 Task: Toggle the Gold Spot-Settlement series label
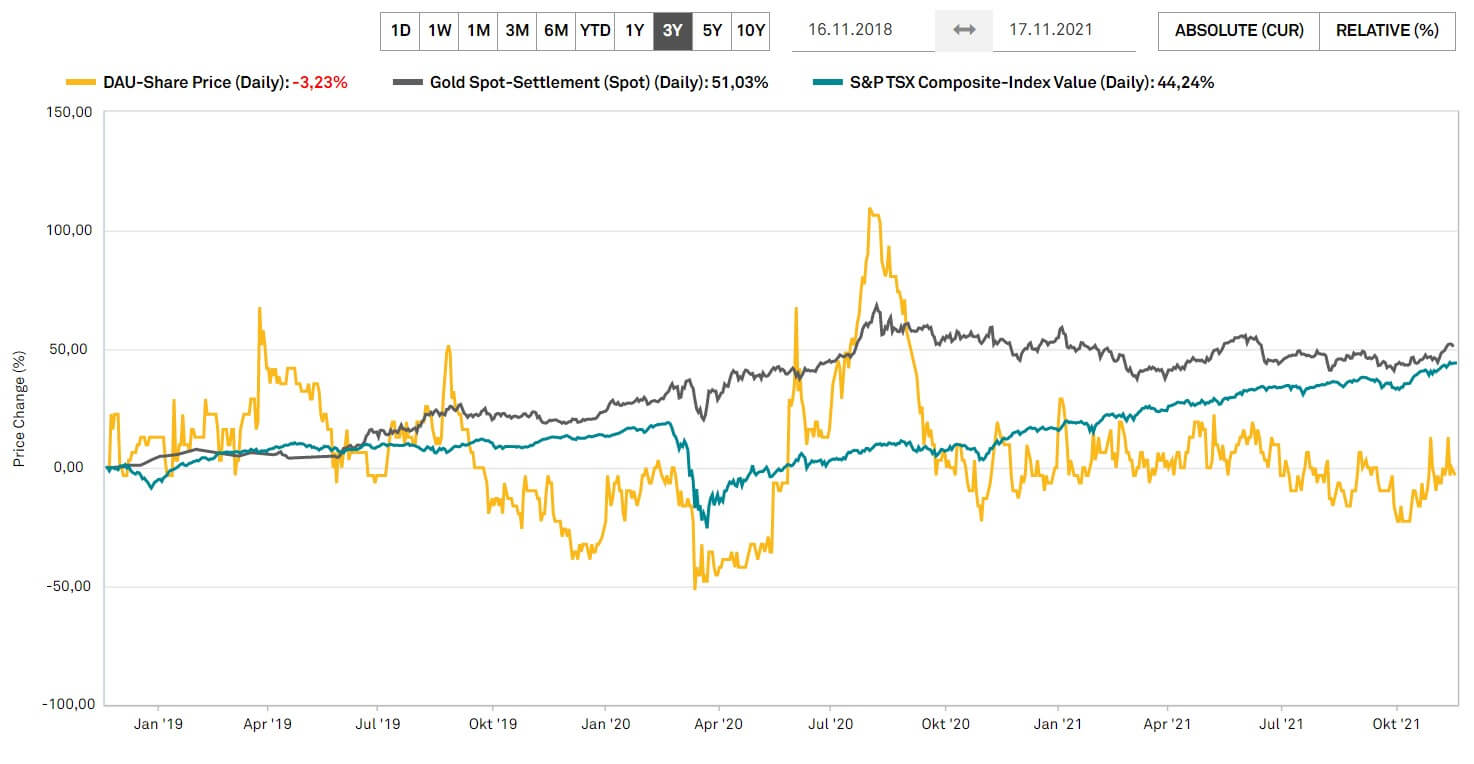(x=598, y=83)
